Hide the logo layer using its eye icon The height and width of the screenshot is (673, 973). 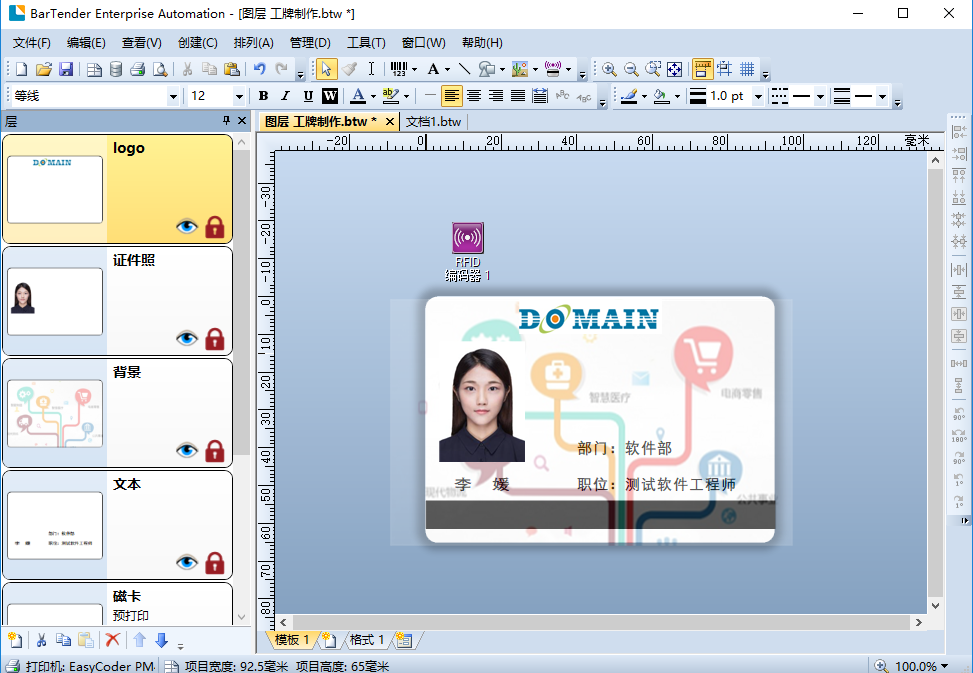click(x=187, y=227)
